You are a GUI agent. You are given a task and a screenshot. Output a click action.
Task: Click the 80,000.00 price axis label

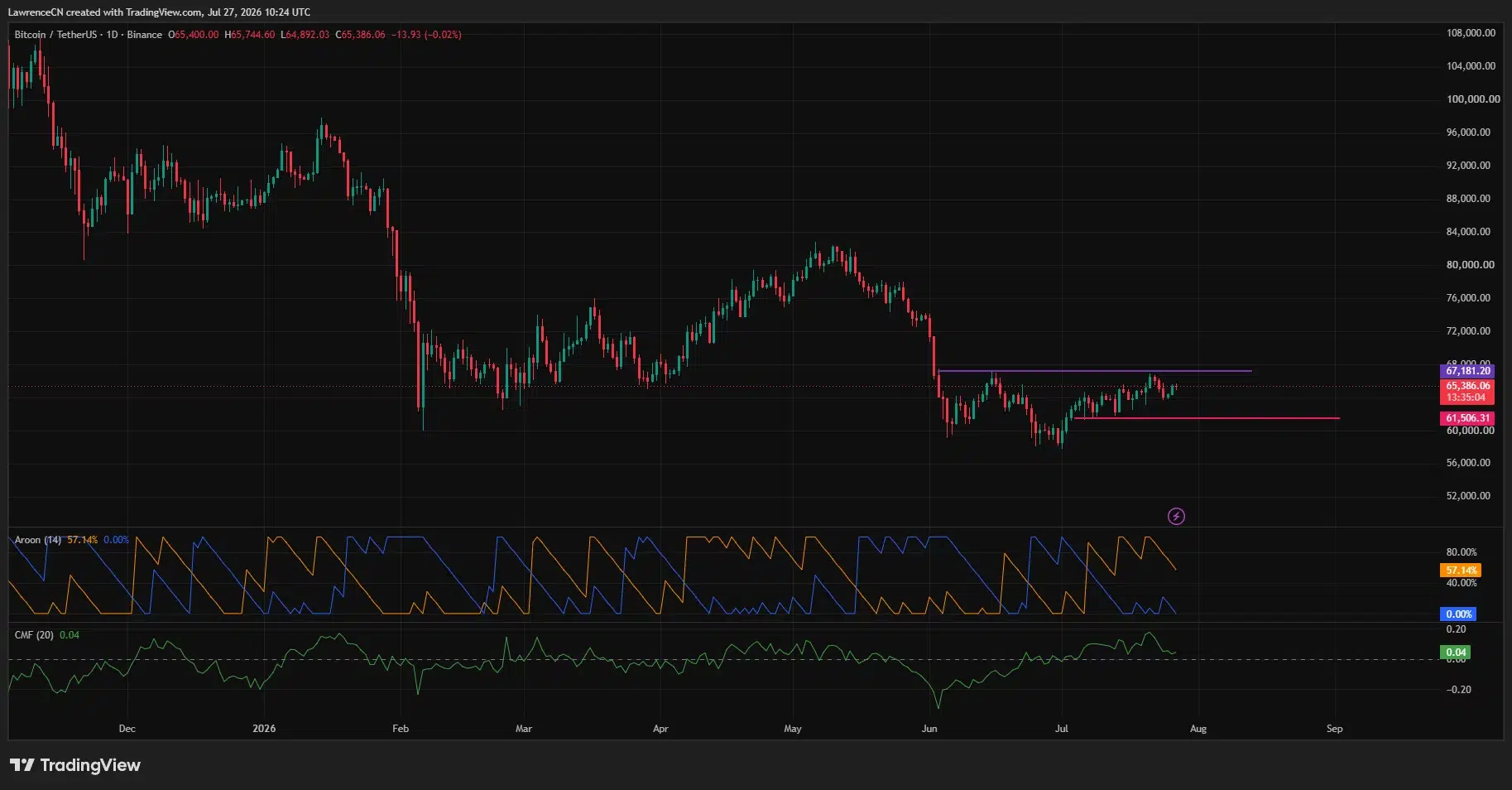click(1470, 265)
